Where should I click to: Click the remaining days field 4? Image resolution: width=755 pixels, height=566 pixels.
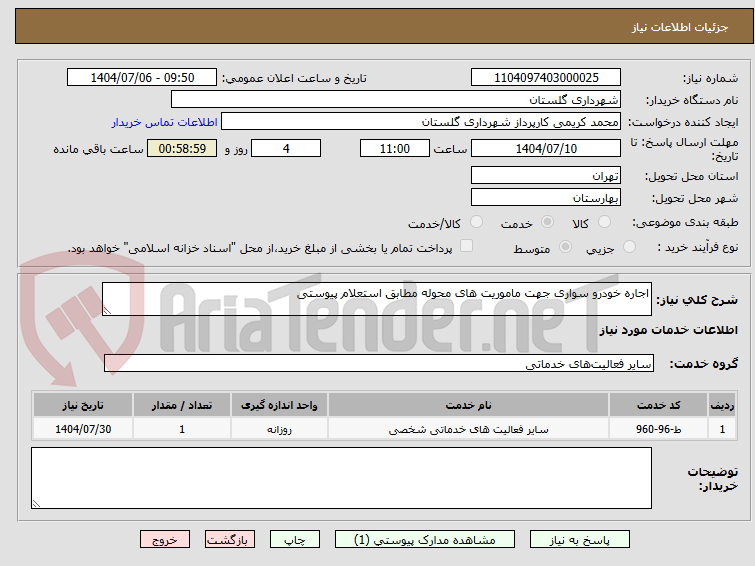coord(286,148)
